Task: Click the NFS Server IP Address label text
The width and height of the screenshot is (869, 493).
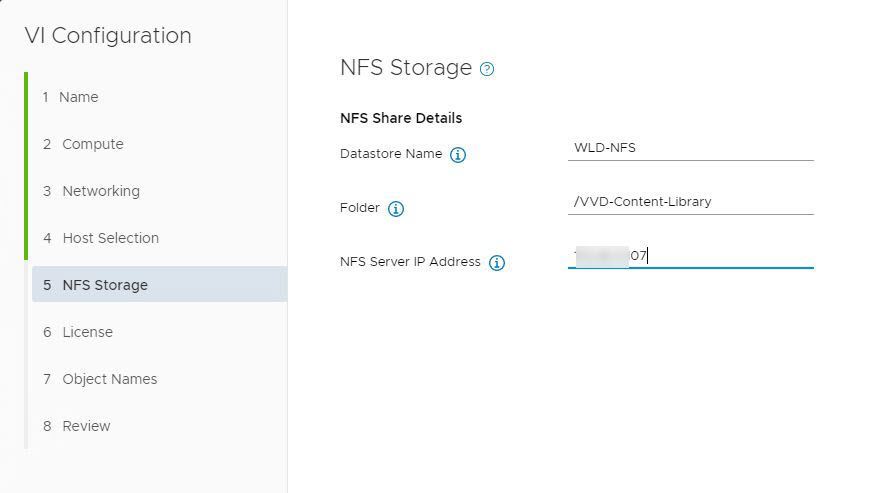Action: [x=410, y=262]
